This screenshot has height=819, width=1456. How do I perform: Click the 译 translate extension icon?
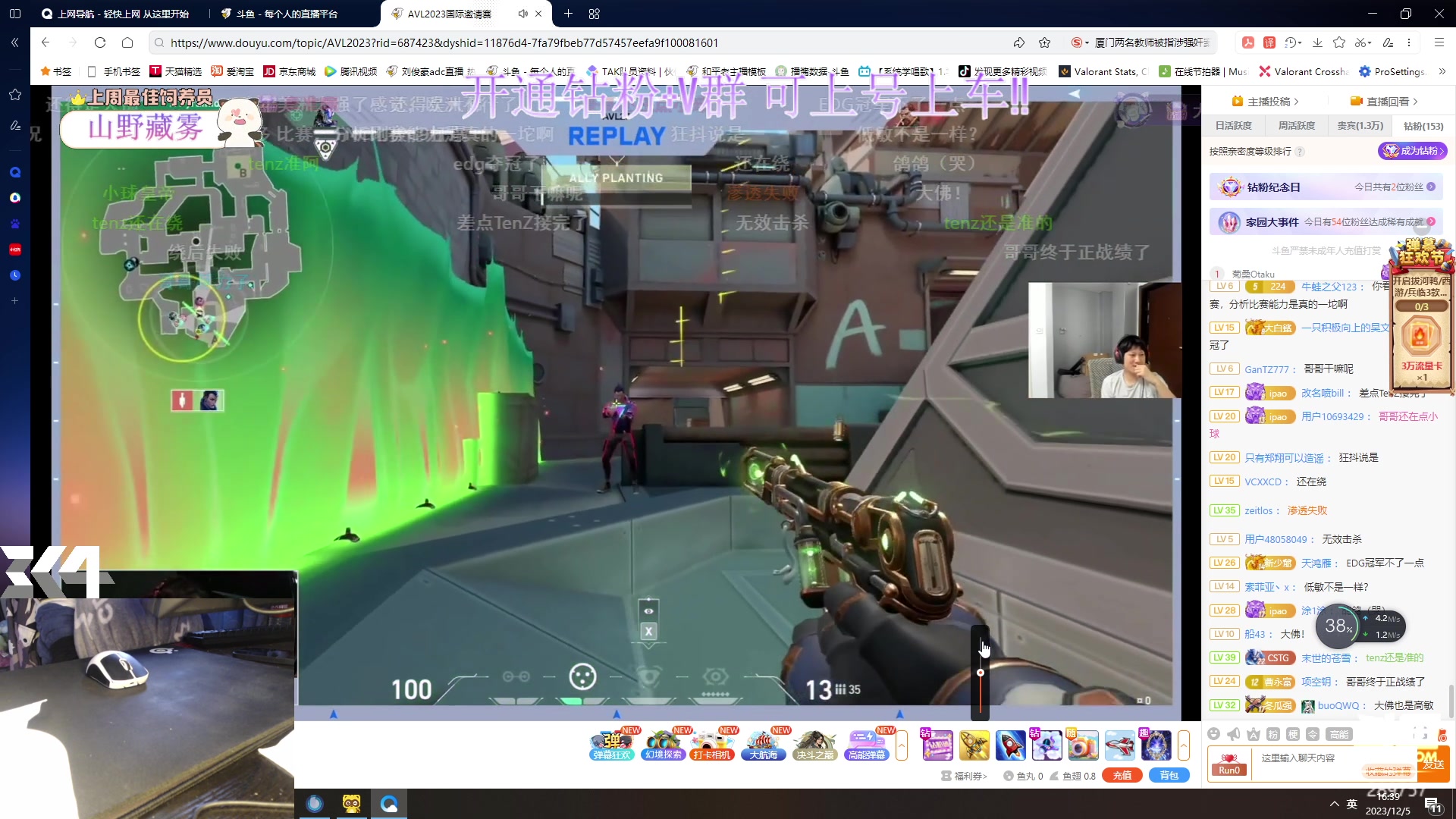tap(1269, 42)
